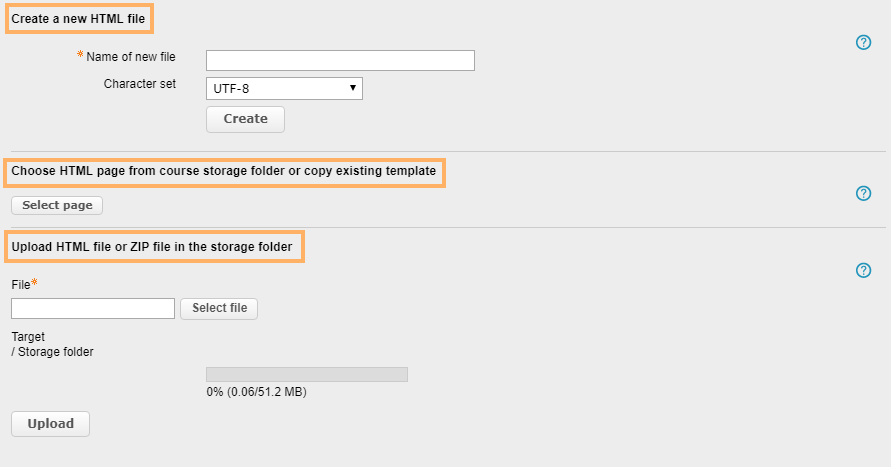Click the '/ Storage folder' target path text
The height and width of the screenshot is (467, 891).
coord(52,351)
